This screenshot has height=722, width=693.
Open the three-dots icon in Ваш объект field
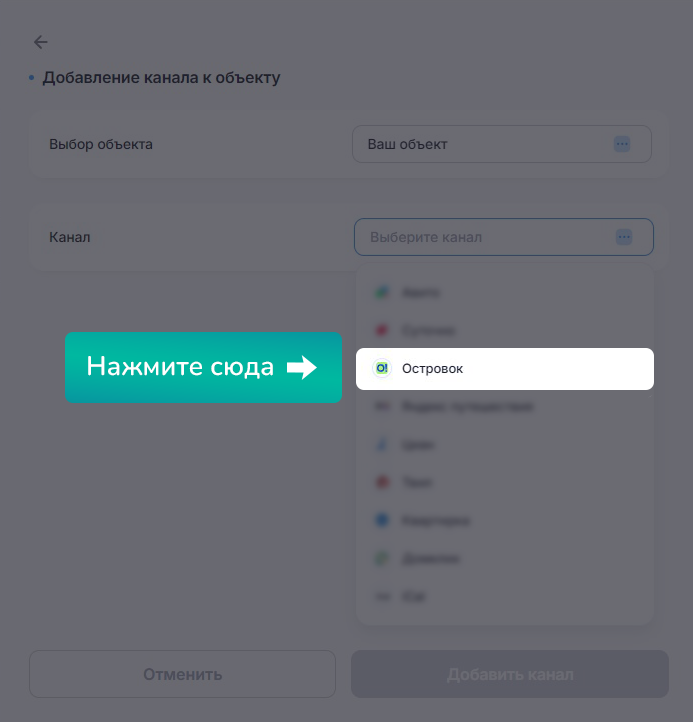coord(622,144)
